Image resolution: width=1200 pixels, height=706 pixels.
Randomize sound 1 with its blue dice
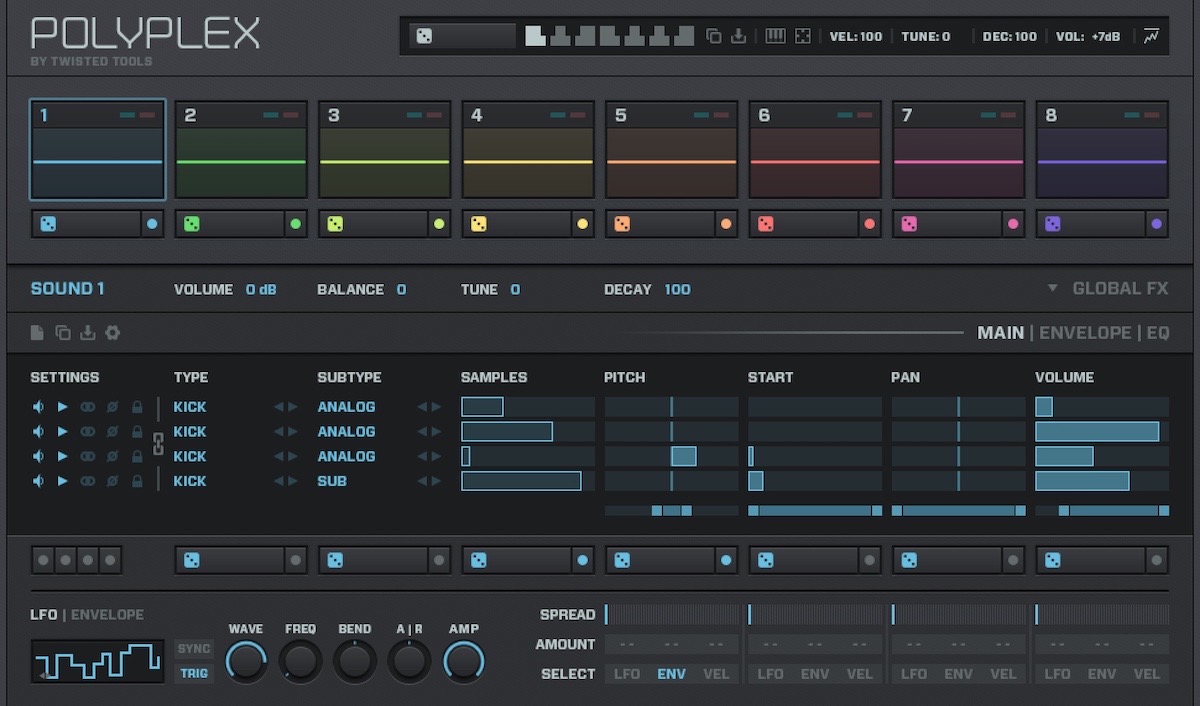pyautogui.click(x=49, y=224)
